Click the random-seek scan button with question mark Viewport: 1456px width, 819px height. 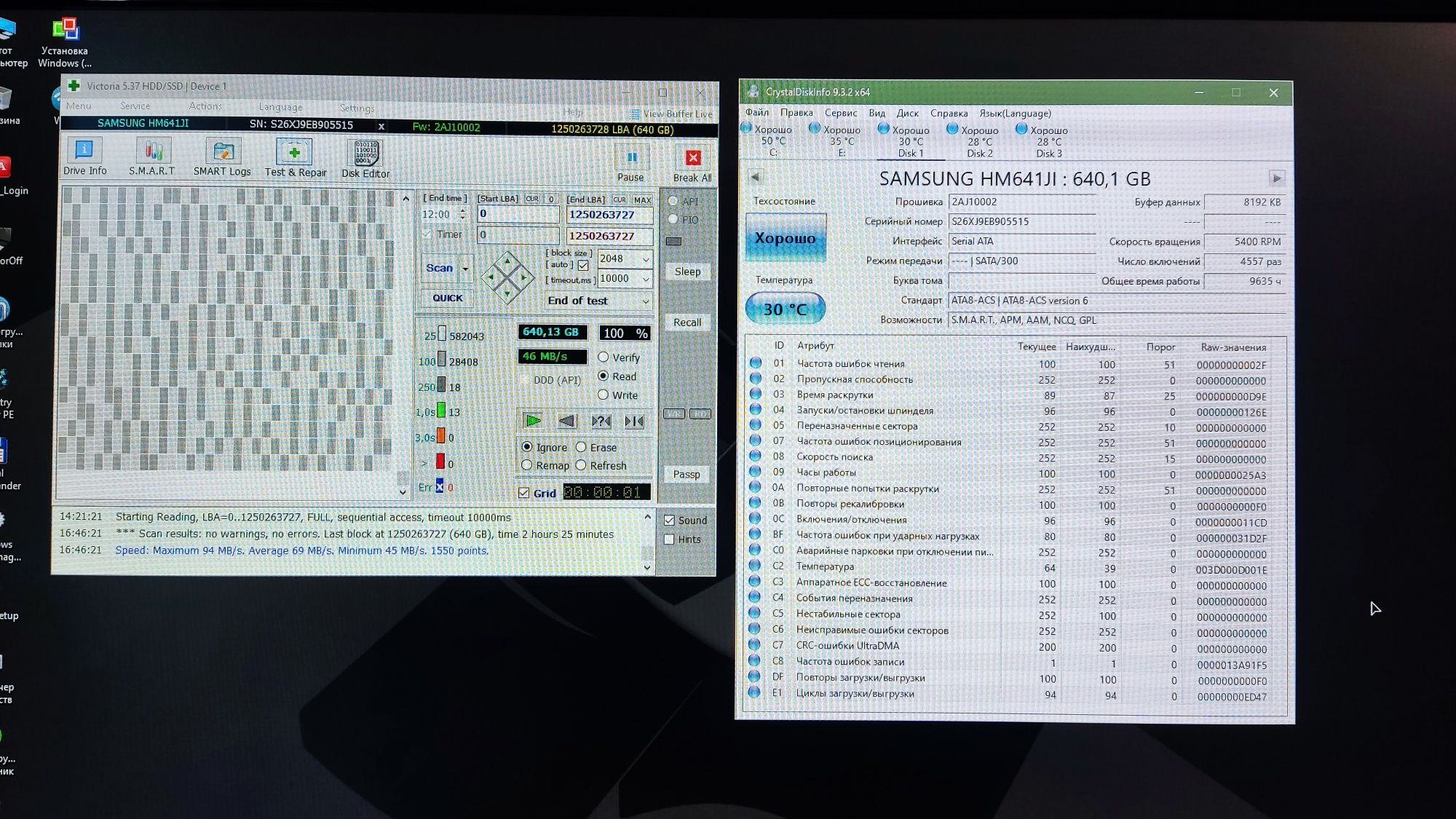601,421
